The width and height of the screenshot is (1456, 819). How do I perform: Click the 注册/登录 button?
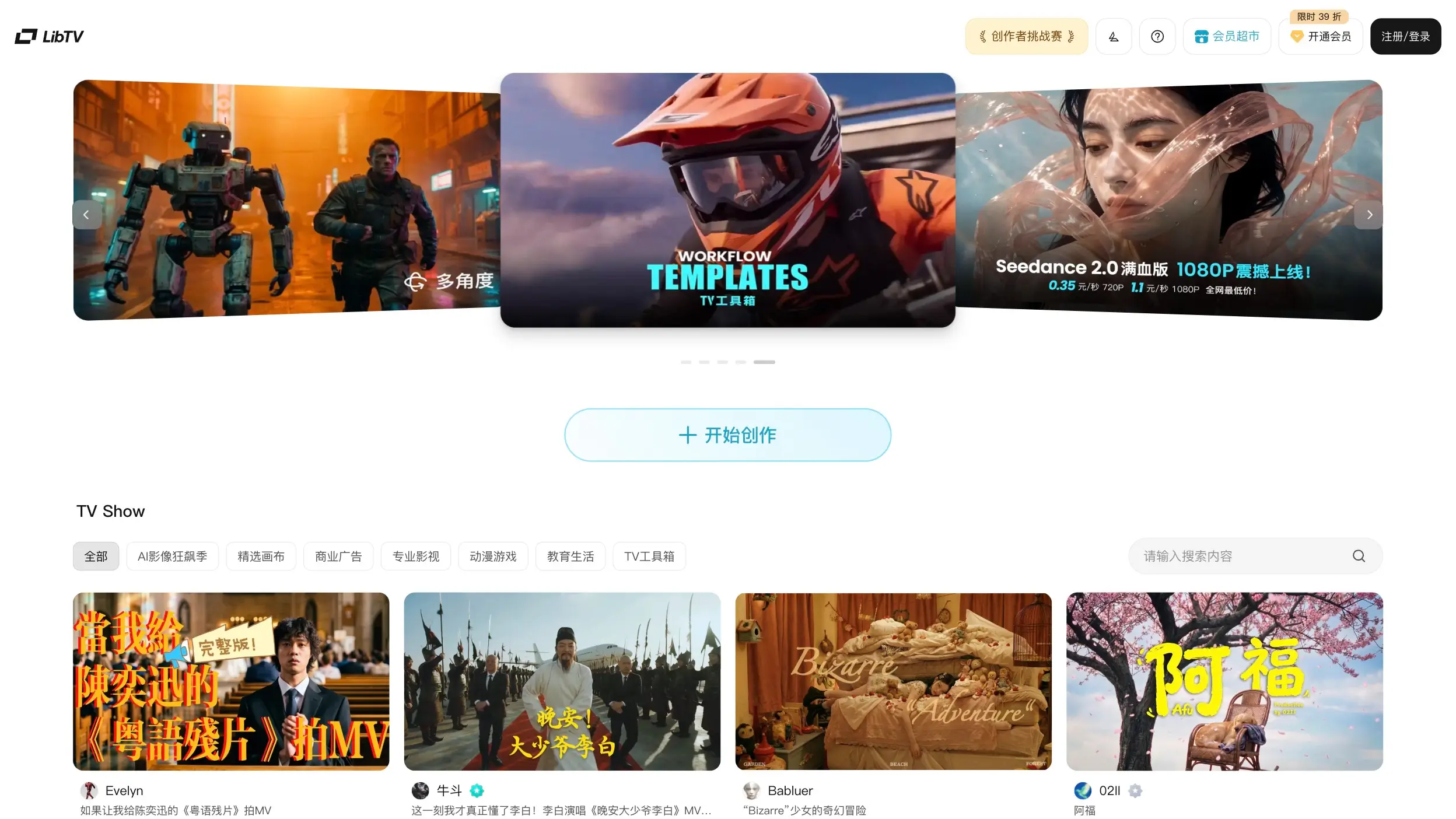coord(1405,36)
